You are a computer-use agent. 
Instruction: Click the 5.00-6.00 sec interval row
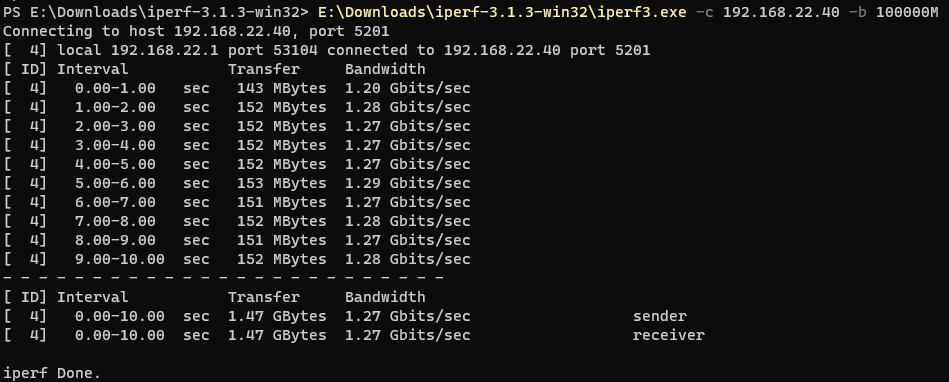click(x=237, y=183)
